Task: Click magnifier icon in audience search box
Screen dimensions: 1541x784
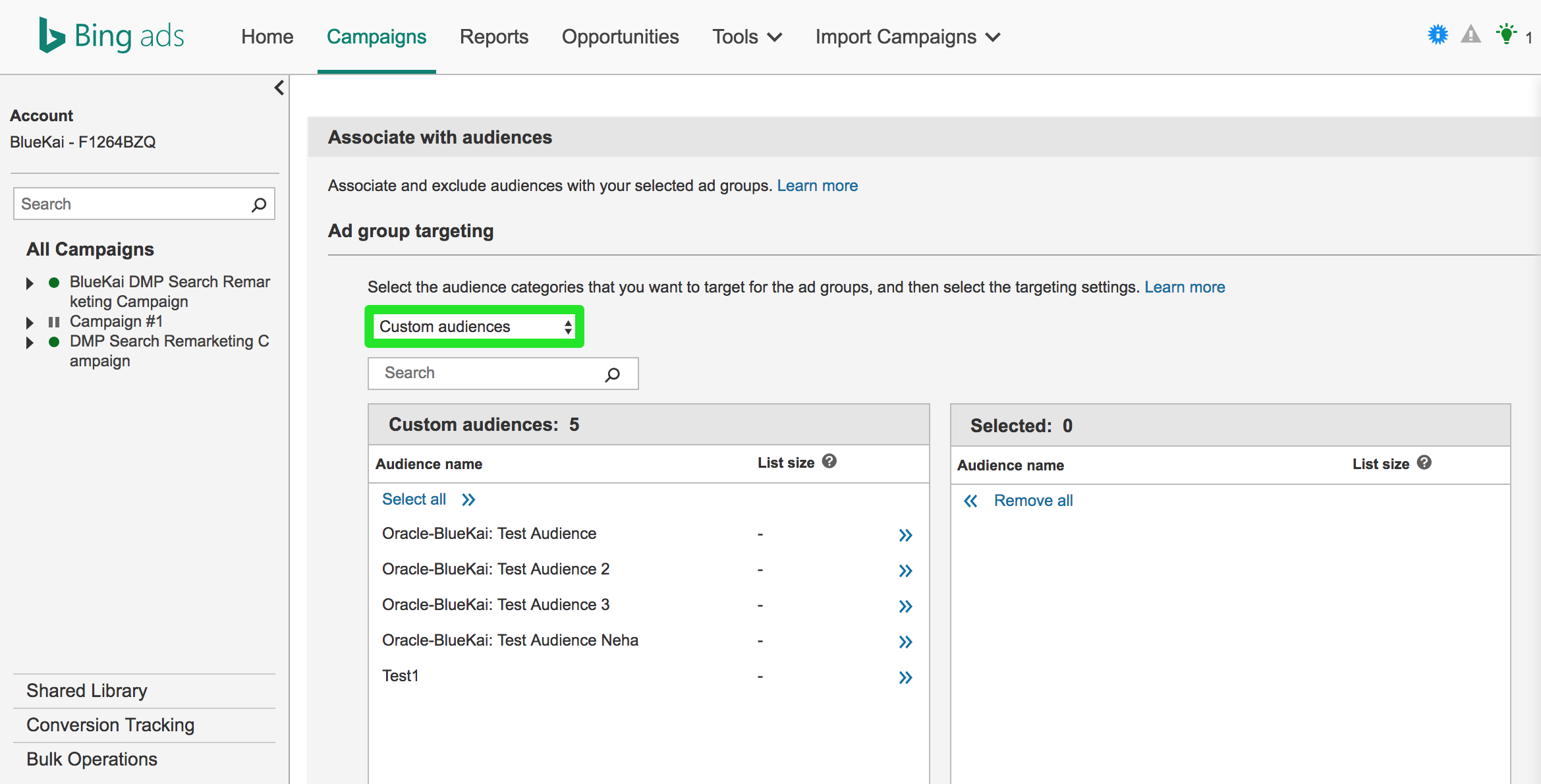Action: [612, 374]
